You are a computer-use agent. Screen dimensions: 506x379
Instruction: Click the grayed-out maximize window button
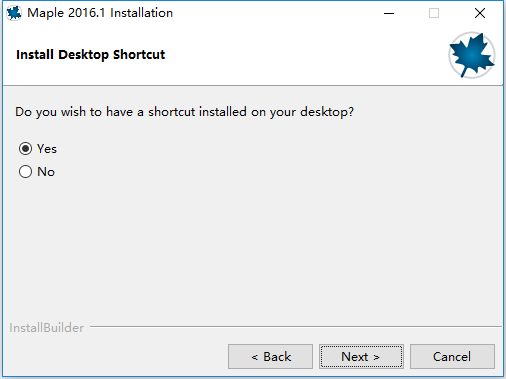tap(434, 13)
